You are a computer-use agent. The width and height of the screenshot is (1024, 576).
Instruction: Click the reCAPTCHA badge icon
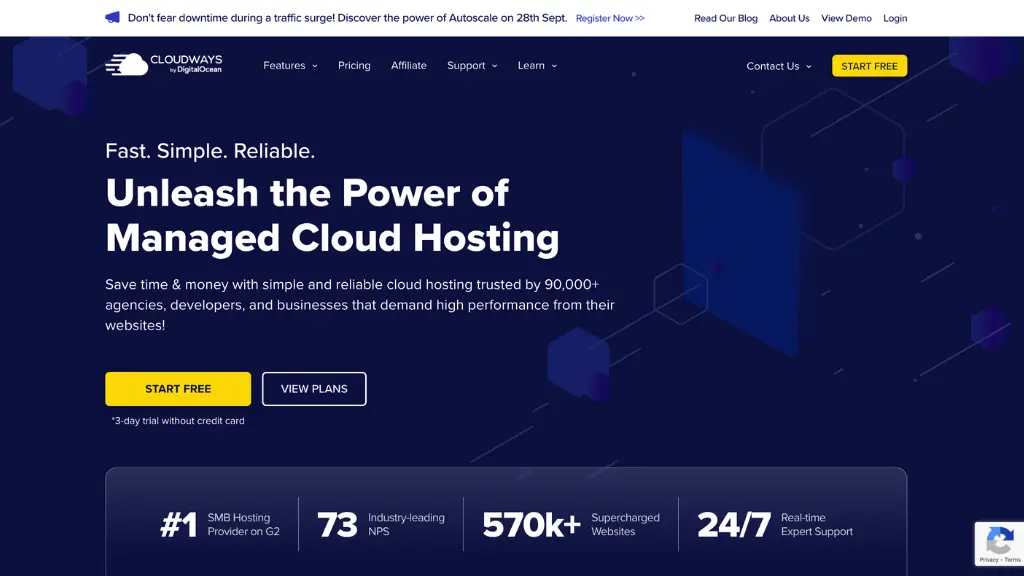(x=999, y=541)
